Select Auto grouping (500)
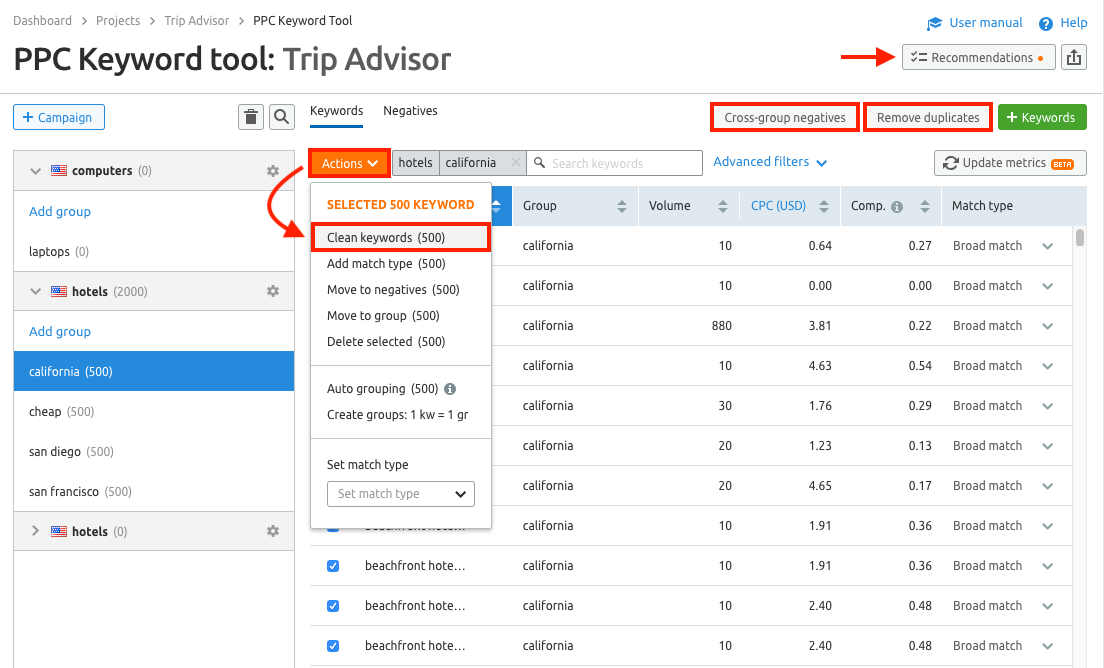 (382, 389)
